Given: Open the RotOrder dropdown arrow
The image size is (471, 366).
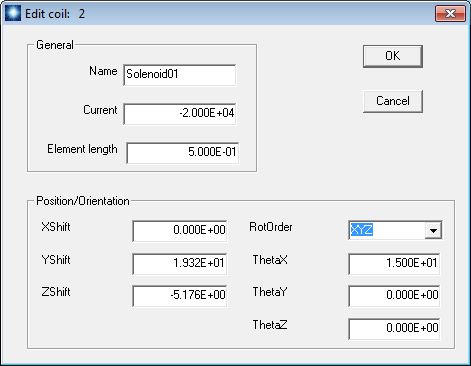Looking at the screenshot, I should point(433,230).
